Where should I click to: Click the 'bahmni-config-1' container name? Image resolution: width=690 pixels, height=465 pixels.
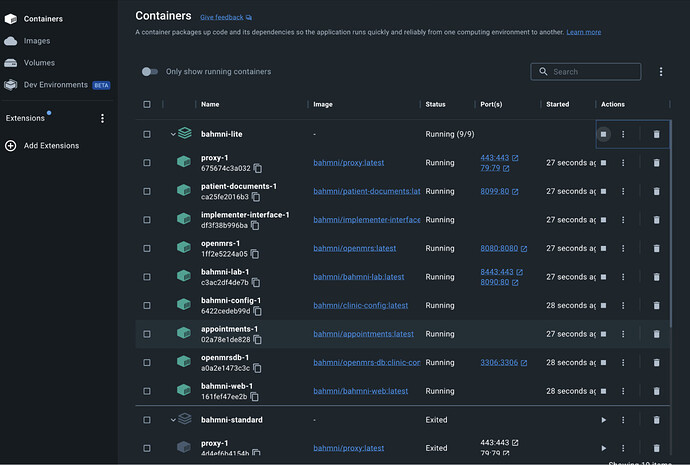point(231,300)
